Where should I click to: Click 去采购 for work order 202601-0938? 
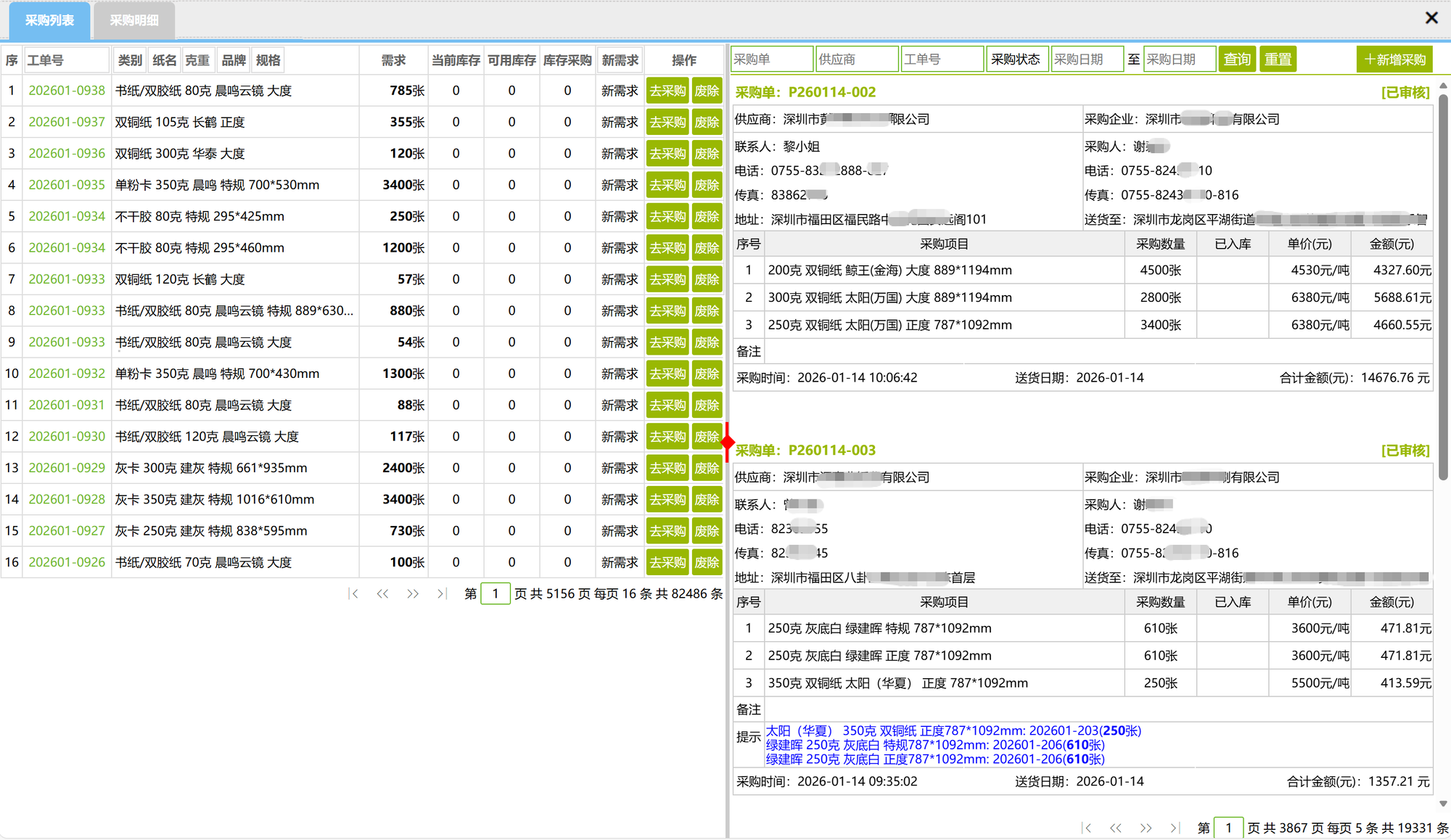[667, 91]
